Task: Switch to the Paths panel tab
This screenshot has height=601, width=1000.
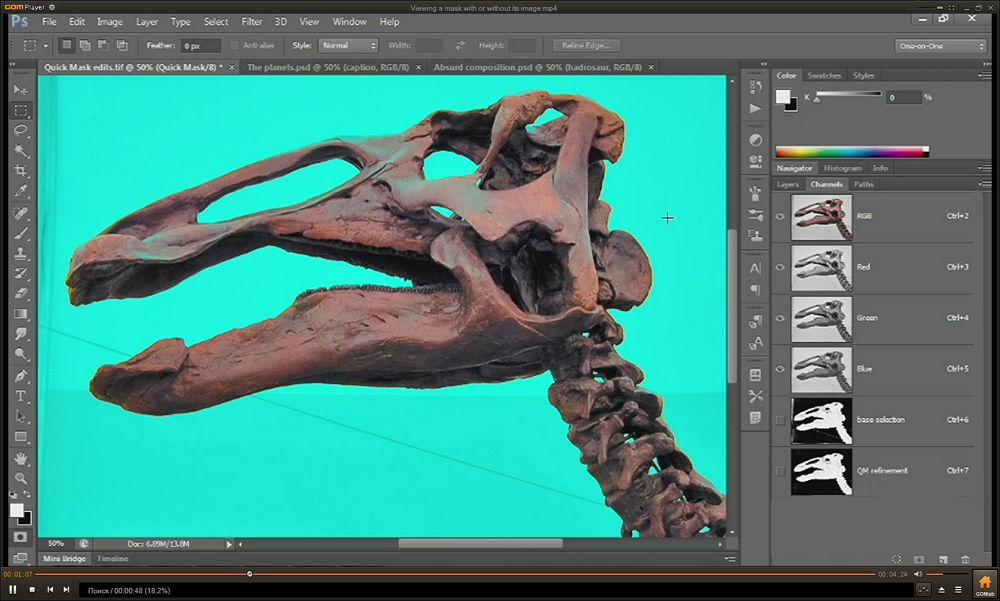Action: pos(863,184)
